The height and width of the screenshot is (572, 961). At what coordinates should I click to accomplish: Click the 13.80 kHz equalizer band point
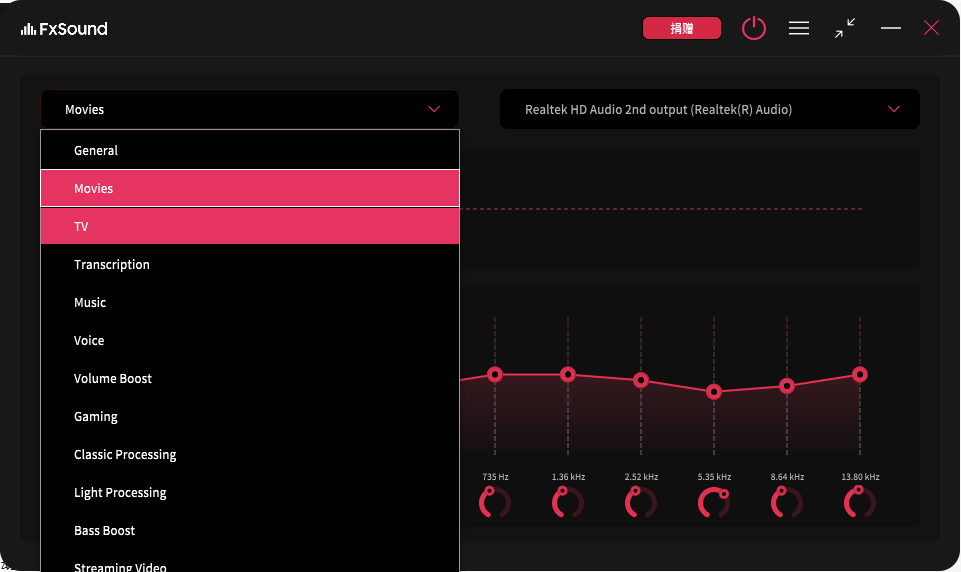click(859, 374)
